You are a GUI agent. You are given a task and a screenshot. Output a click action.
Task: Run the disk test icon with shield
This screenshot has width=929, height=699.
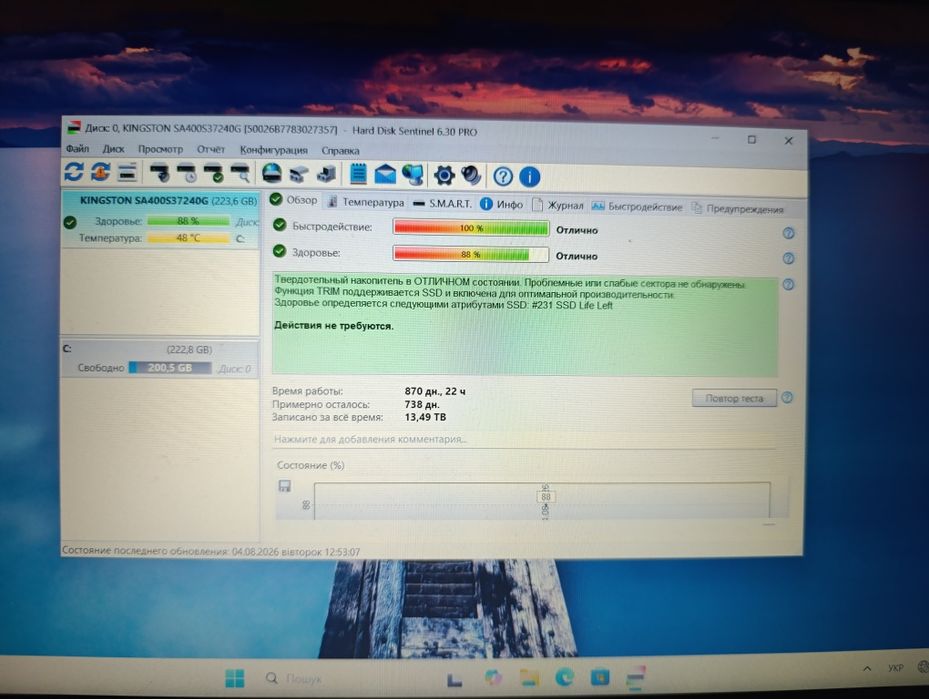pos(159,173)
